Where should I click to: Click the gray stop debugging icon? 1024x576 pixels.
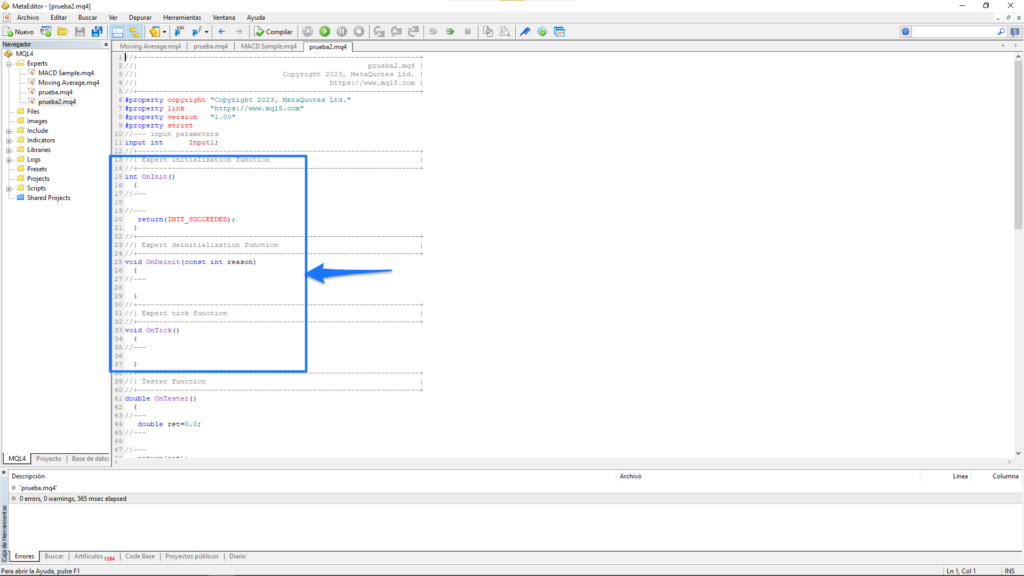click(359, 31)
